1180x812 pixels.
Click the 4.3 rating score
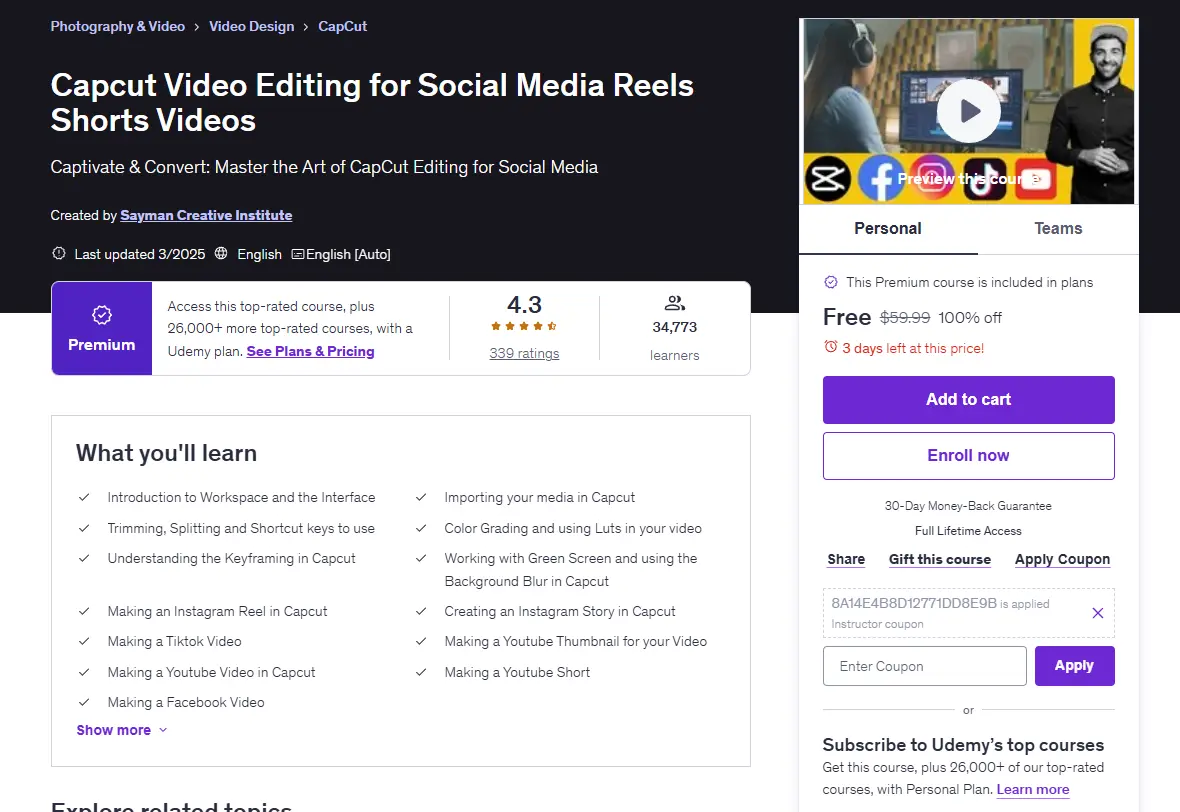coord(524,305)
